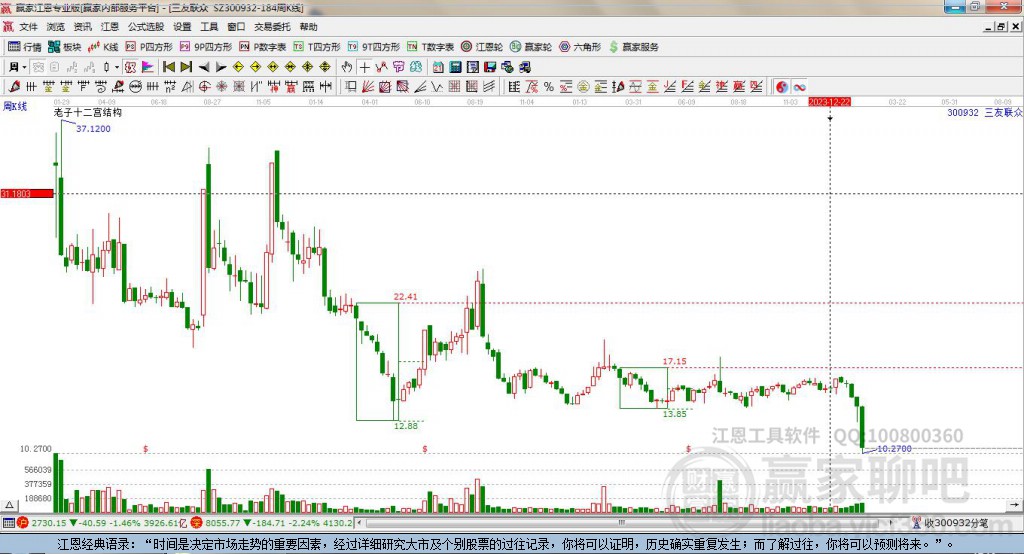This screenshot has height=554, width=1024.
Task: Open the 帮助 menu
Action: tap(308, 27)
